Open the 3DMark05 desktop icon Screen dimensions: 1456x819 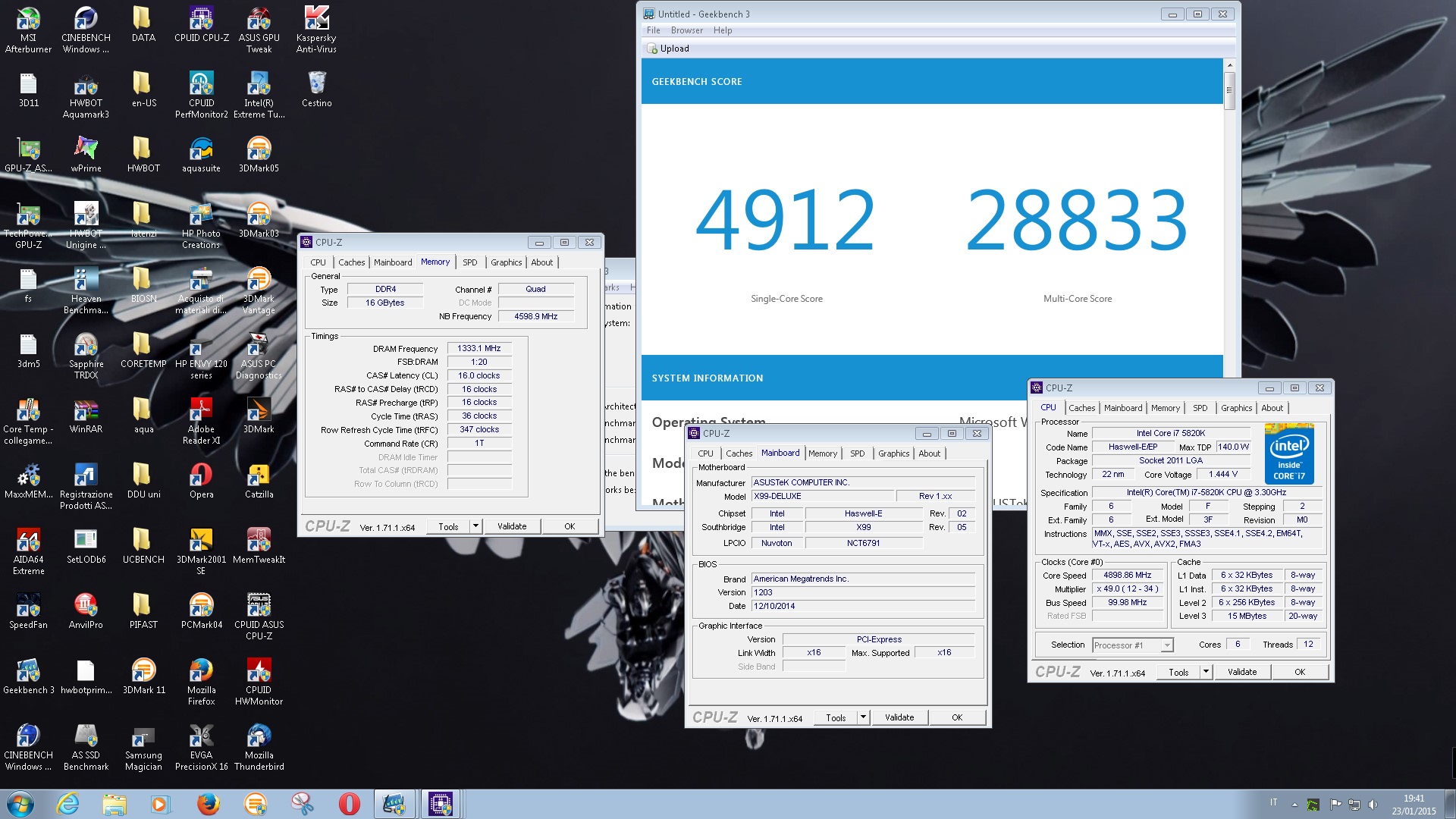point(259,154)
